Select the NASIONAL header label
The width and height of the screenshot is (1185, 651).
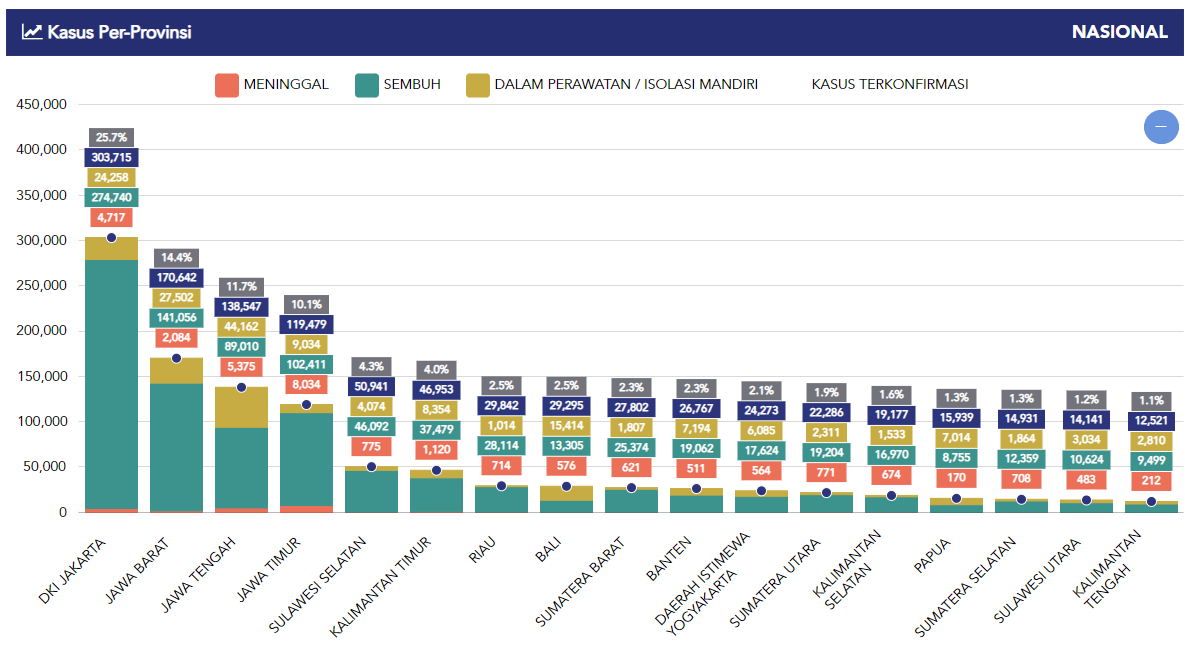tap(1119, 32)
